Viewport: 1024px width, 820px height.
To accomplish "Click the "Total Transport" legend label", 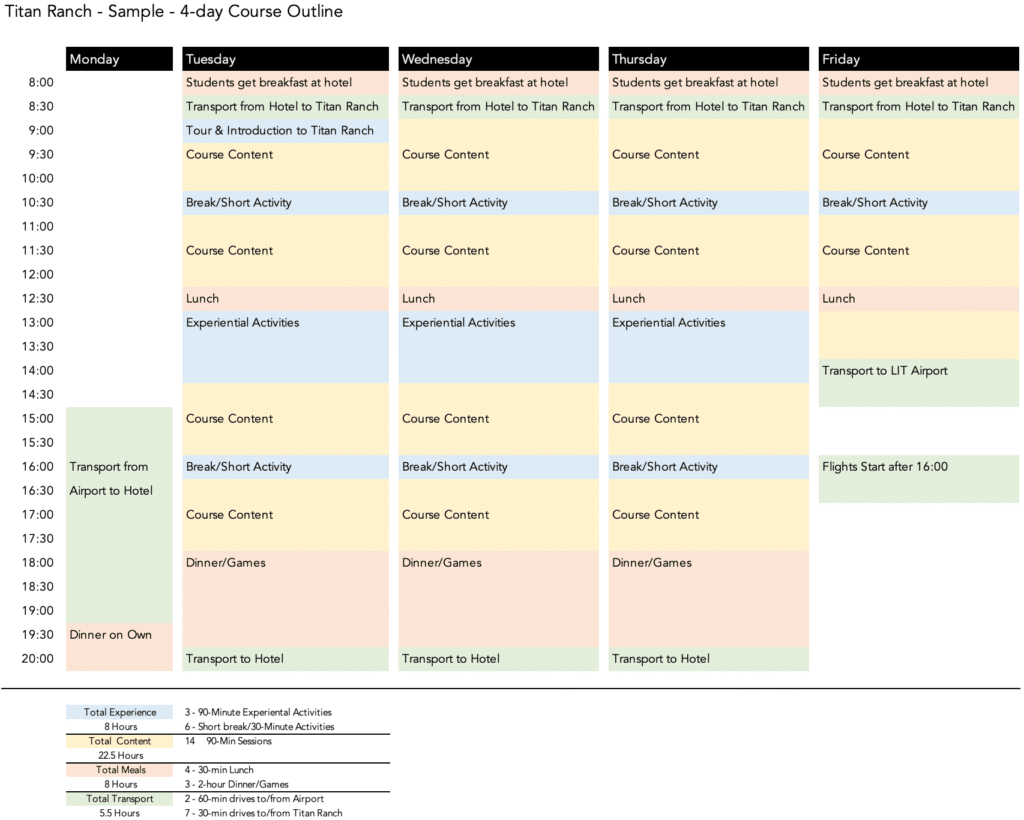I will click(120, 798).
